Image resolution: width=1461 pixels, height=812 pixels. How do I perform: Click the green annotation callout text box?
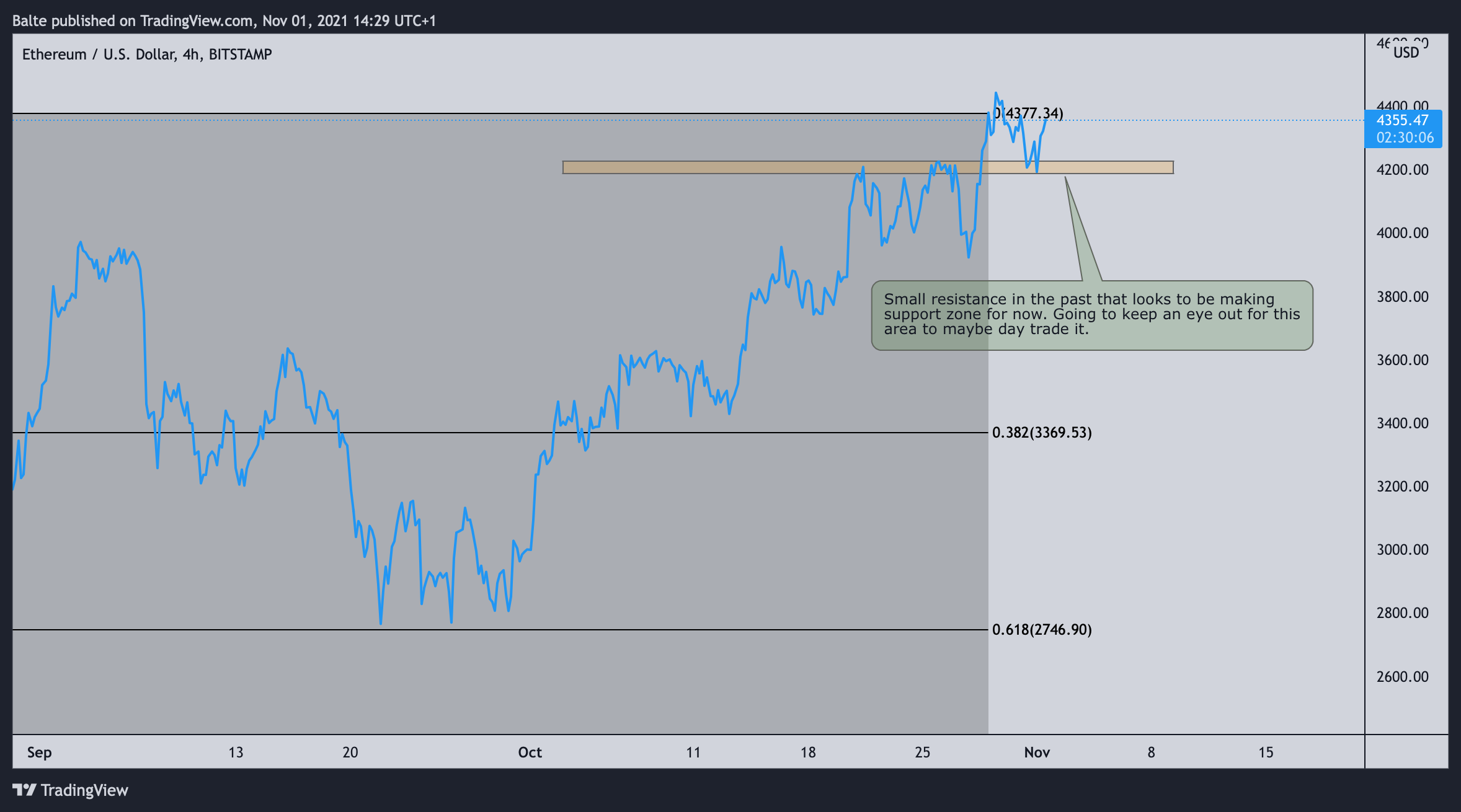[1092, 316]
